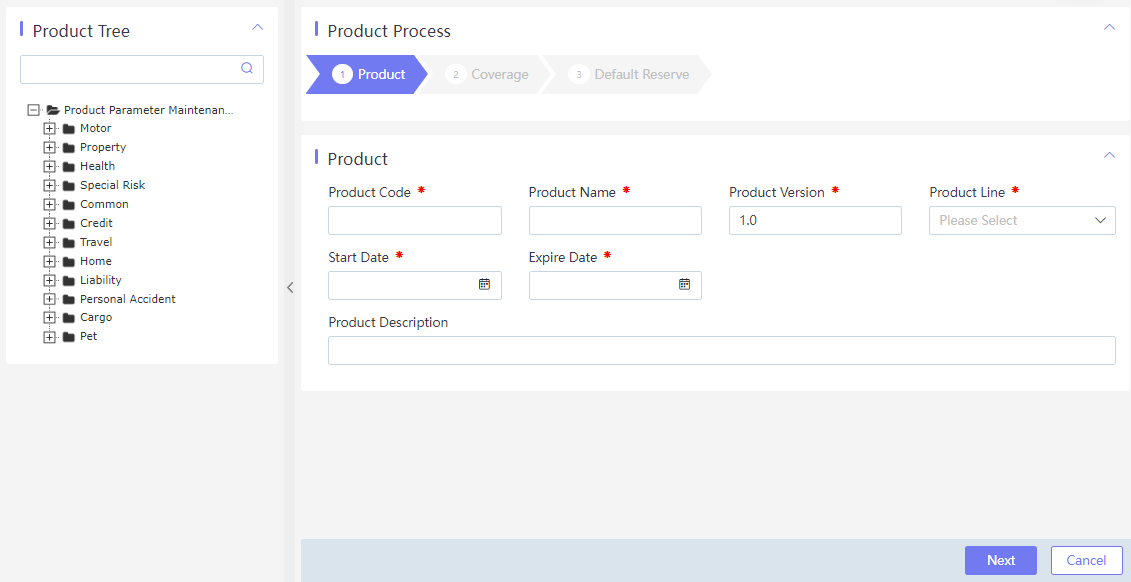Screen dimensions: 1131x582
Task: Collapse the Product Tree panel
Action: click(x=258, y=27)
